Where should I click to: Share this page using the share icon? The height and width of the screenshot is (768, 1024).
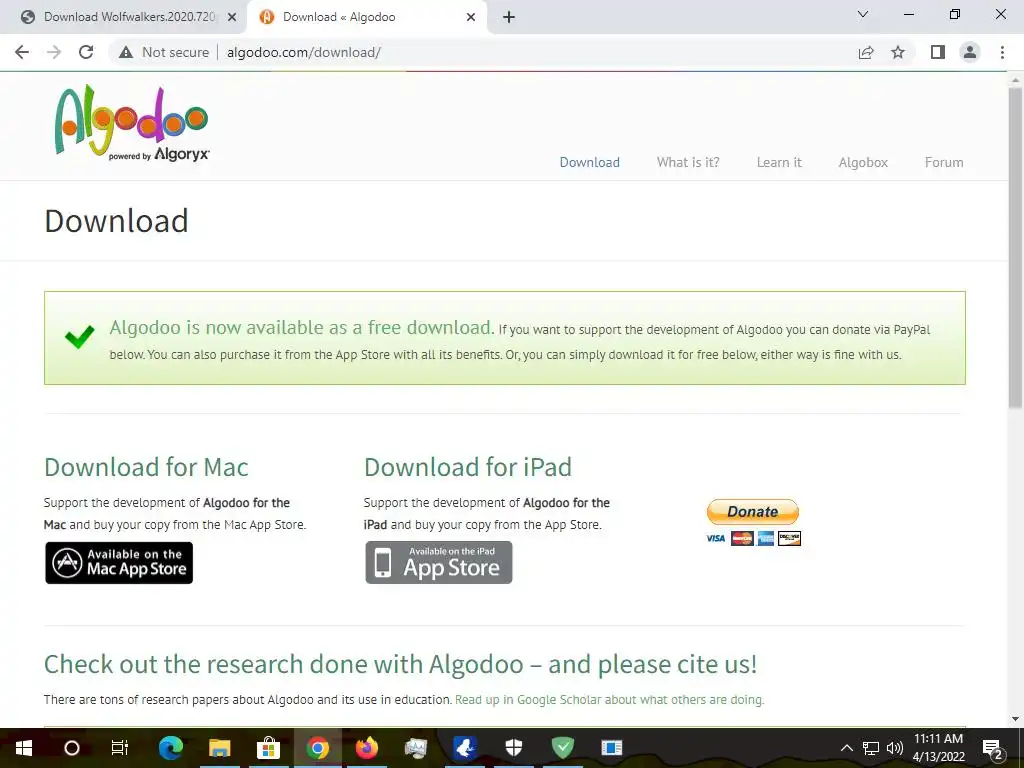click(x=866, y=52)
